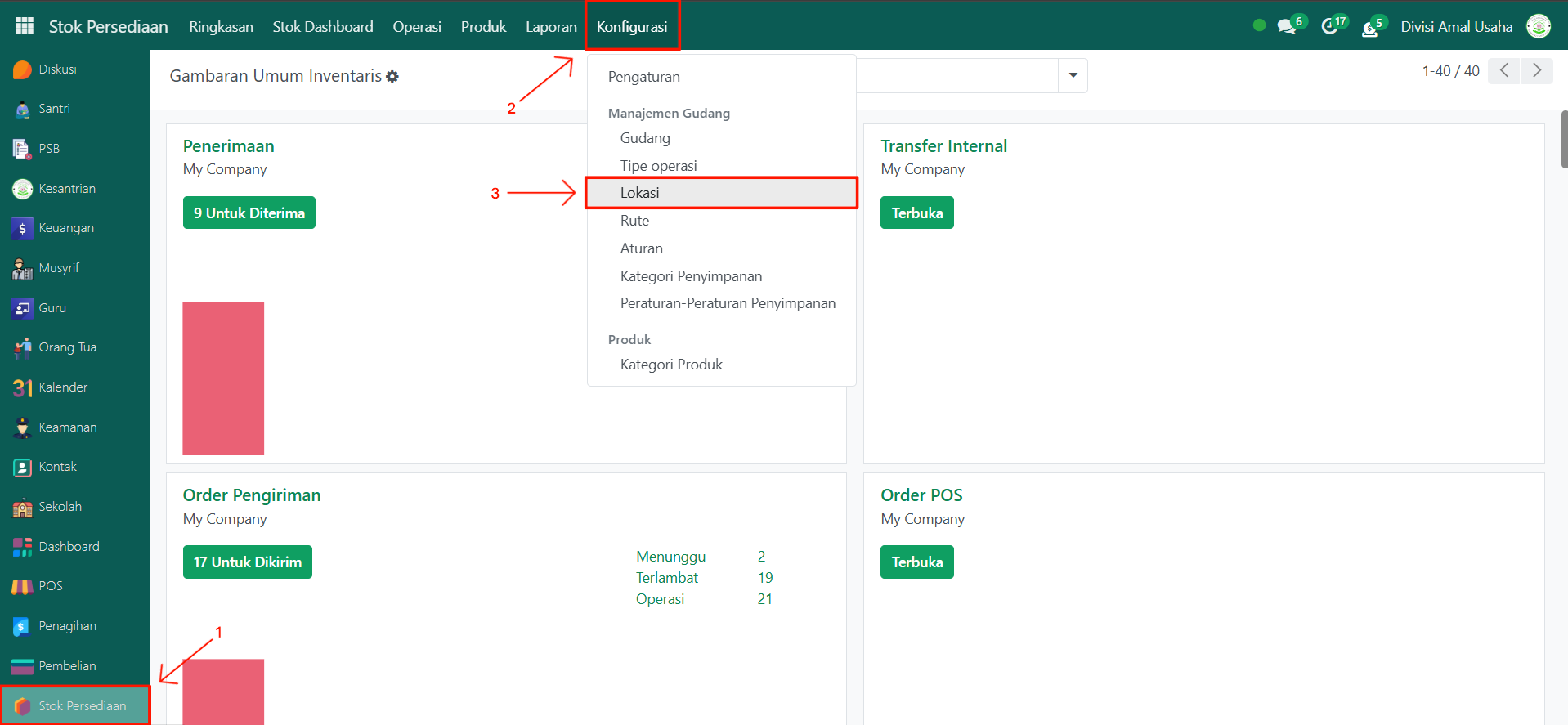Open the activities clock icon
Image resolution: width=1568 pixels, height=725 pixels.
(1329, 26)
